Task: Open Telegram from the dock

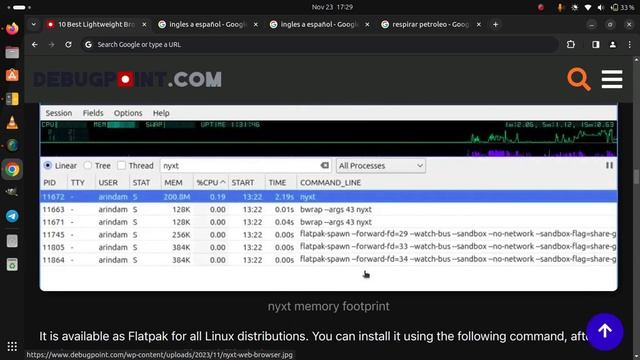Action: (12, 216)
